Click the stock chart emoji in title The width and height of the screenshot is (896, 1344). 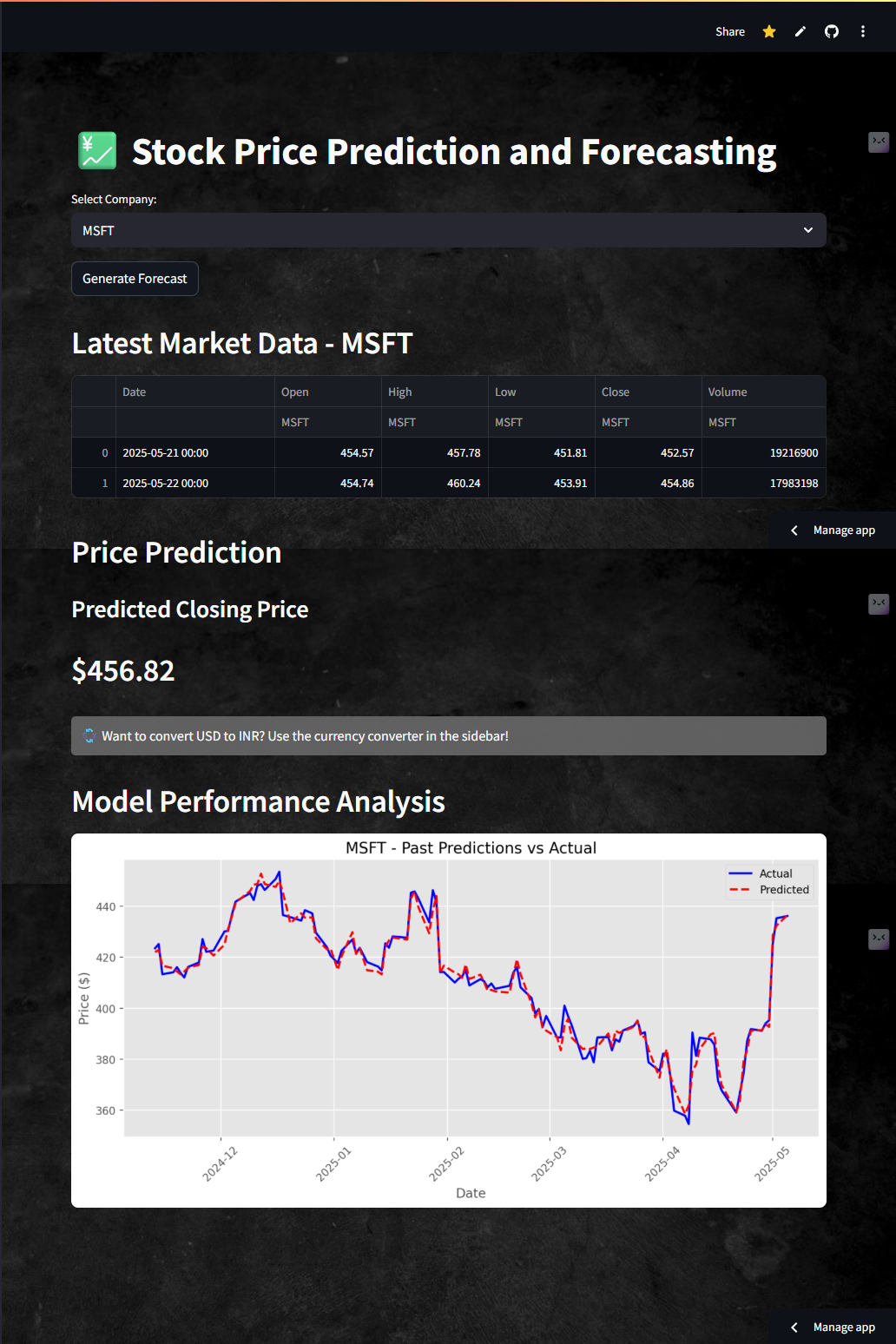click(x=97, y=151)
